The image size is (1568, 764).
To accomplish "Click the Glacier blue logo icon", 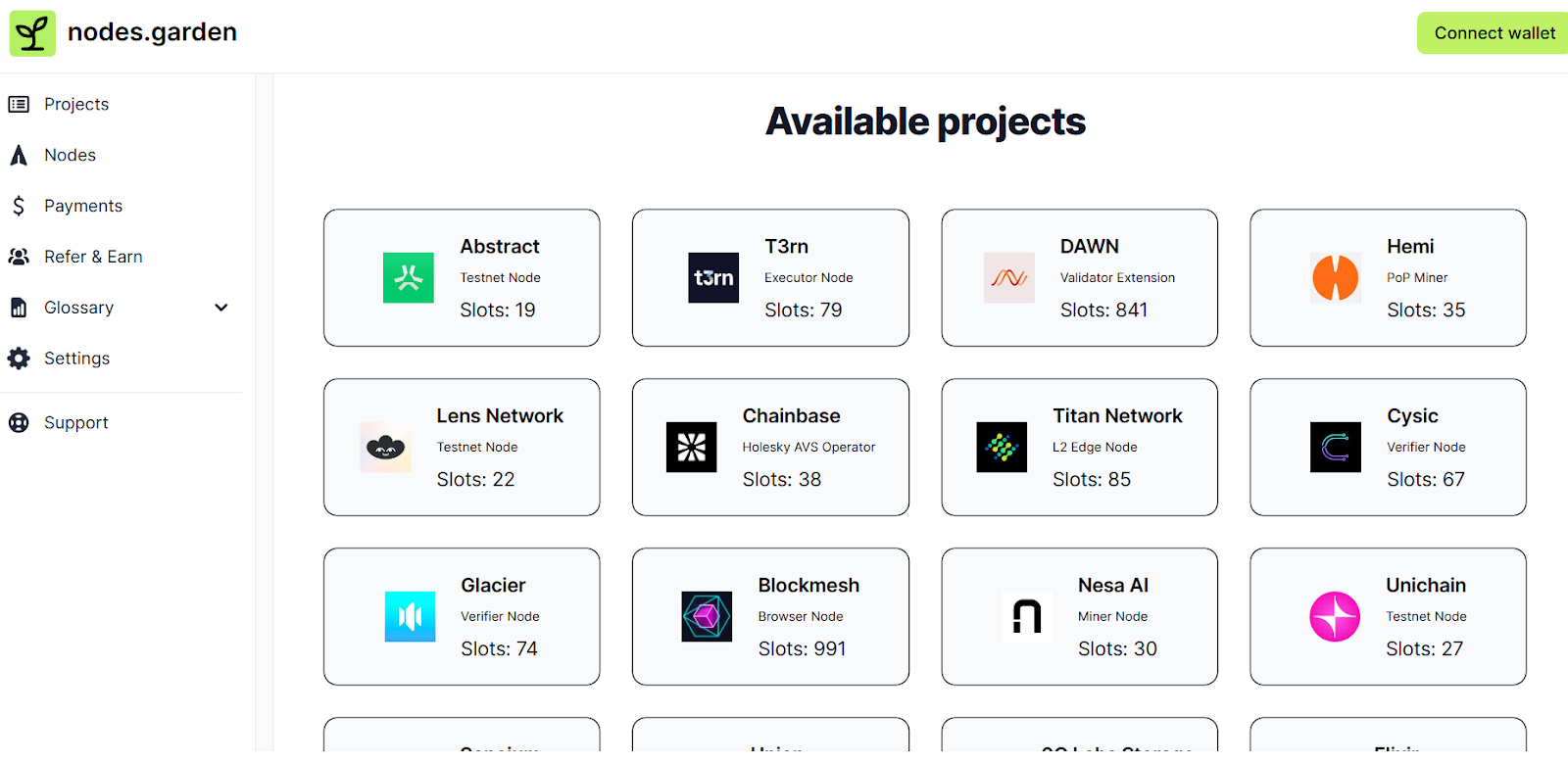I will pos(410,617).
